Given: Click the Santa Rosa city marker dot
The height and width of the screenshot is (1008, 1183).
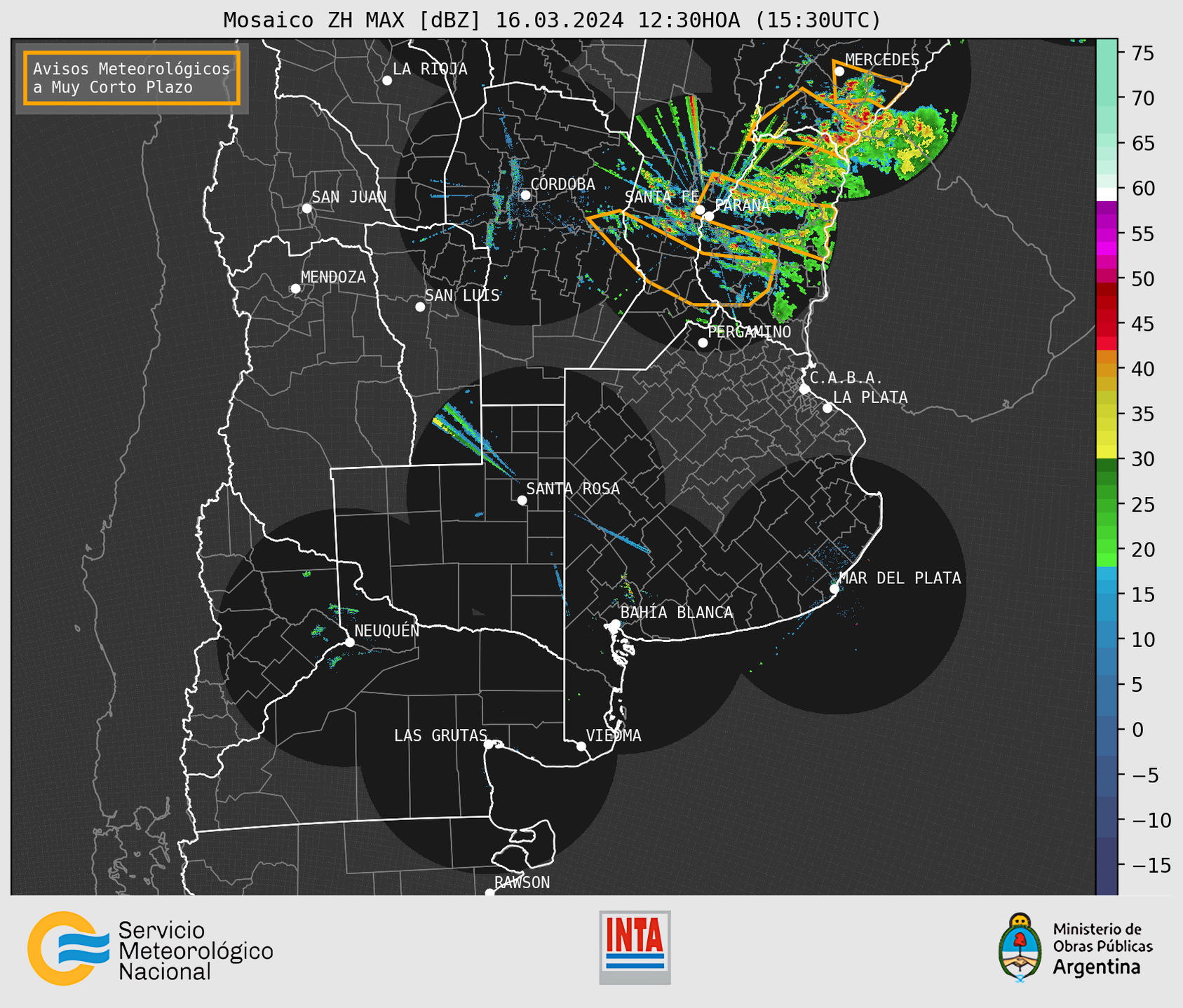Looking at the screenshot, I should point(522,500).
